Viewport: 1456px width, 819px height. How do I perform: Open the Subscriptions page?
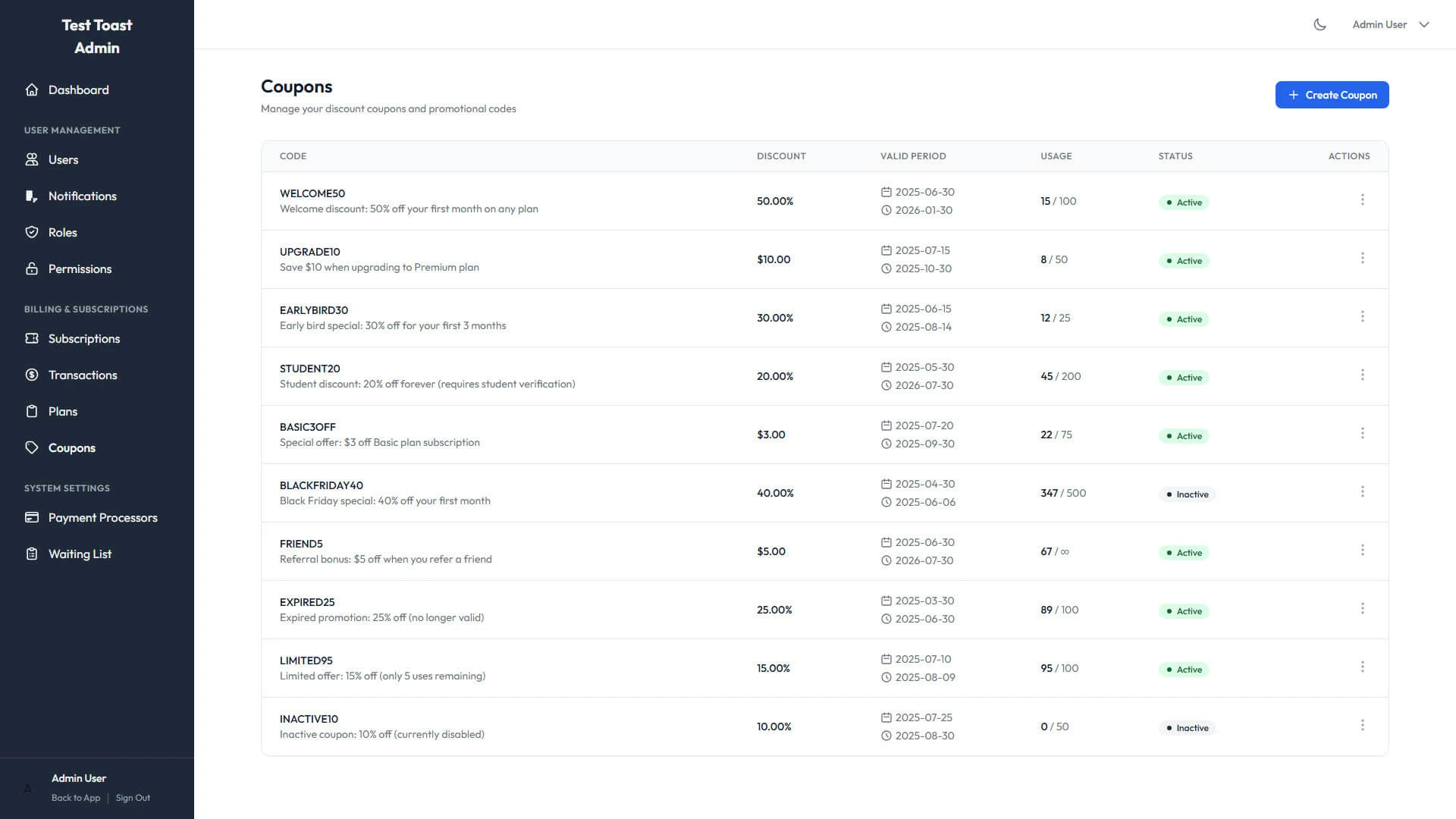pyautogui.click(x=83, y=338)
